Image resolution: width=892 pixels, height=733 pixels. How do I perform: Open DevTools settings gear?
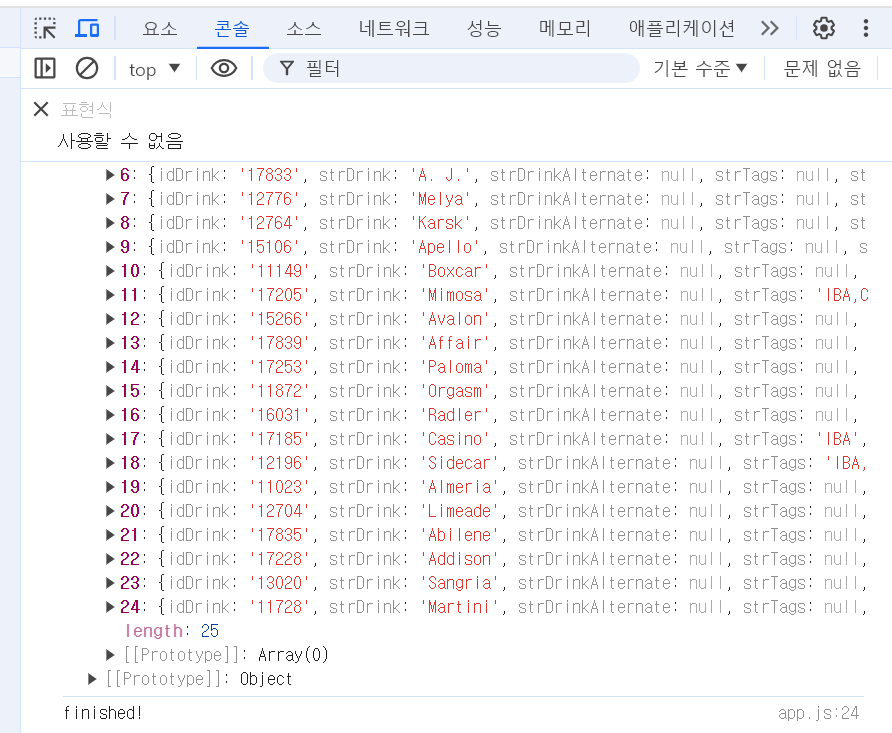823,28
